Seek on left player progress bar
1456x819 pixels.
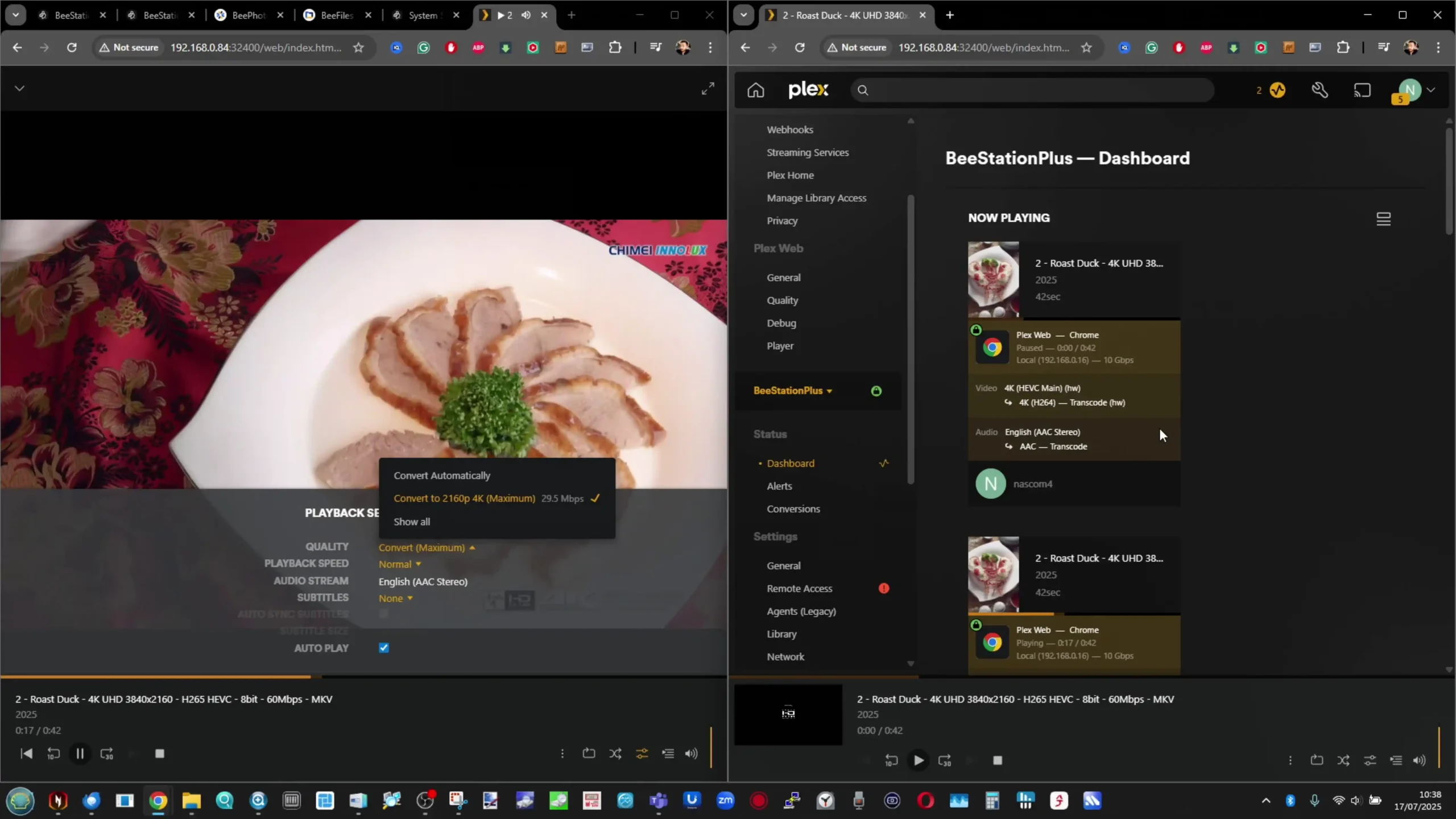click(x=363, y=677)
